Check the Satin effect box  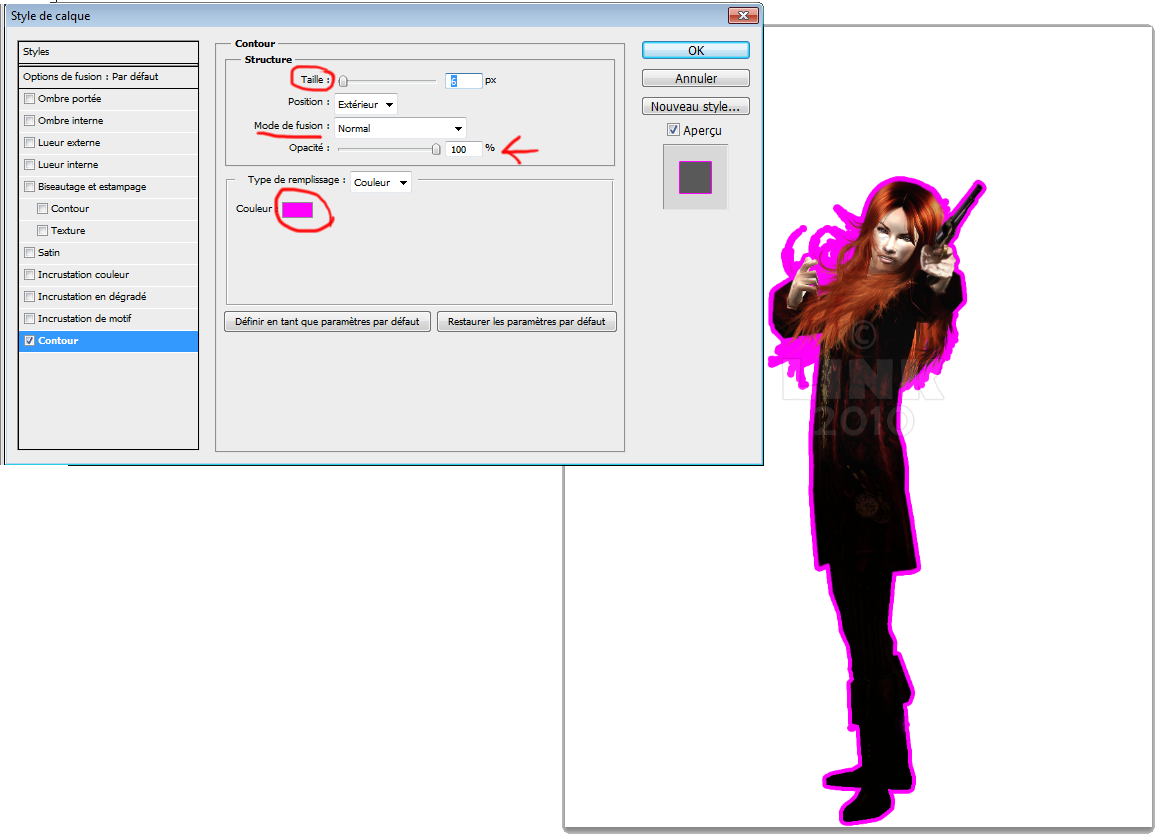[30, 253]
